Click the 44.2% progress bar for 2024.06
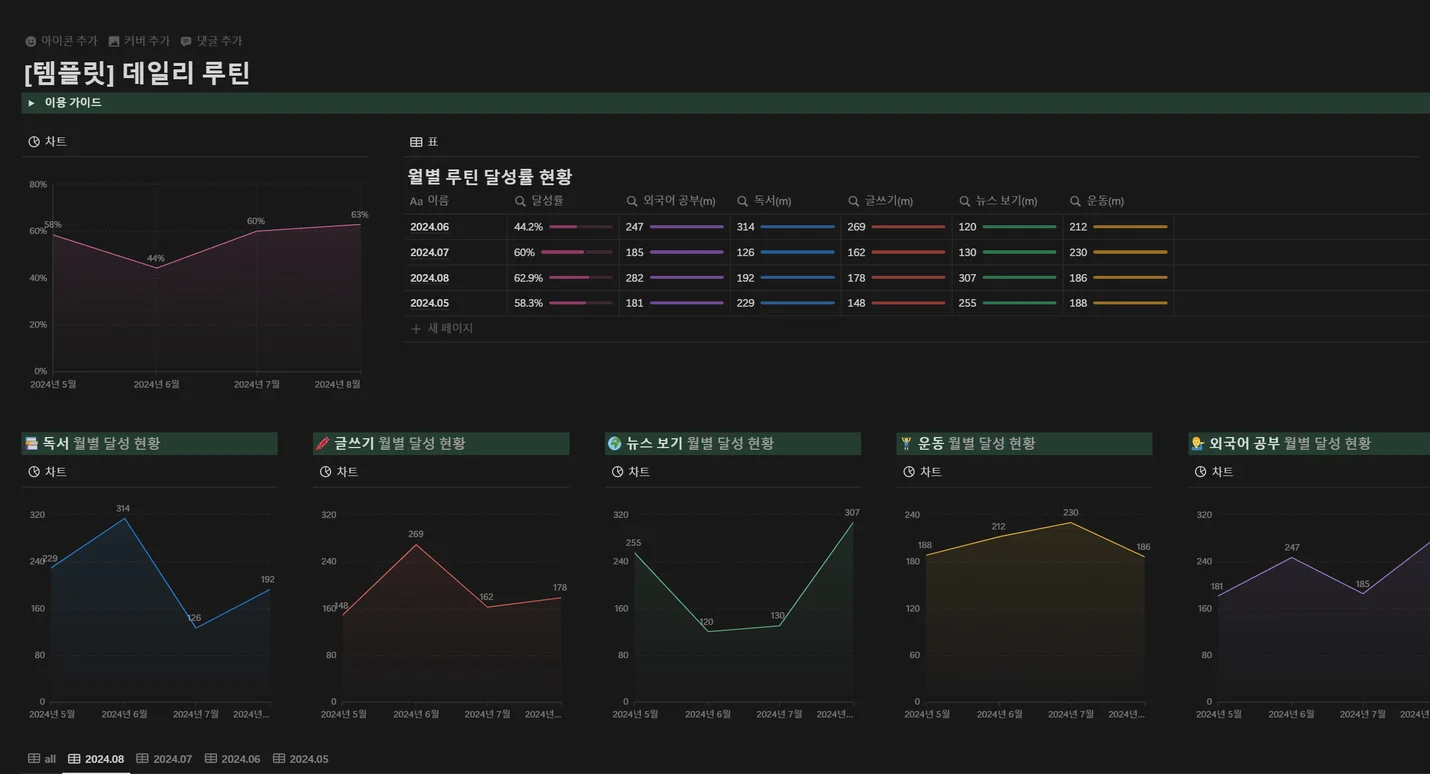 (x=580, y=227)
